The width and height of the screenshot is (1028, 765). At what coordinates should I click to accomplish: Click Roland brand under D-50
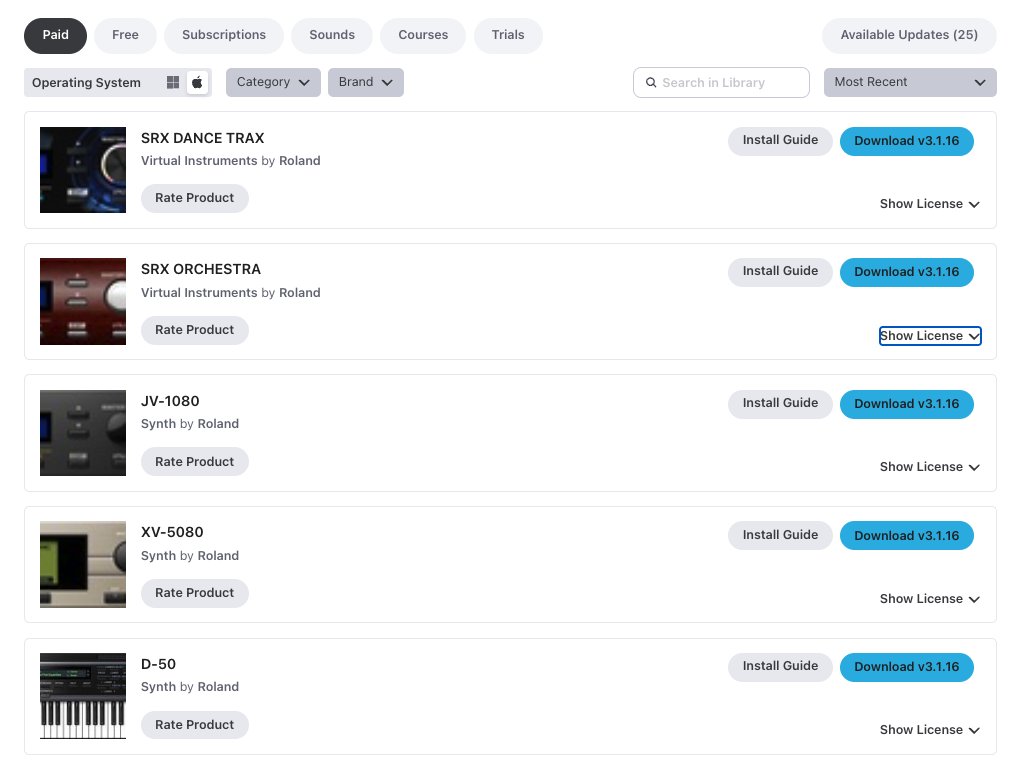coord(218,687)
